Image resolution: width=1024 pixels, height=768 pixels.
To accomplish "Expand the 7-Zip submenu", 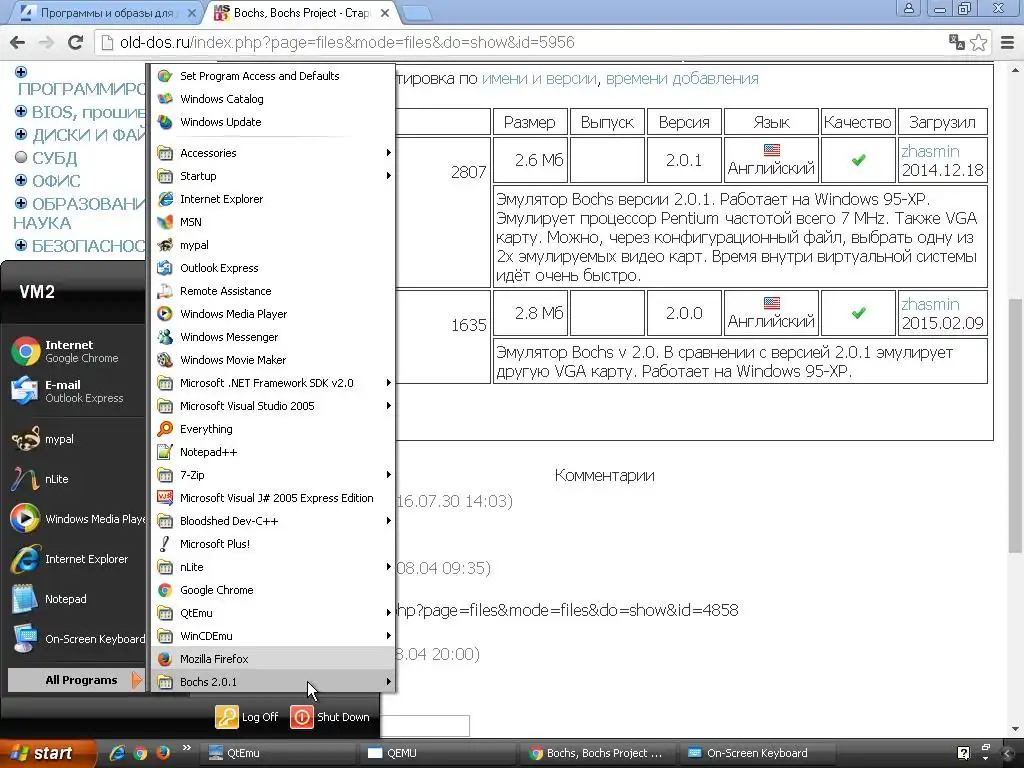I will (x=273, y=475).
